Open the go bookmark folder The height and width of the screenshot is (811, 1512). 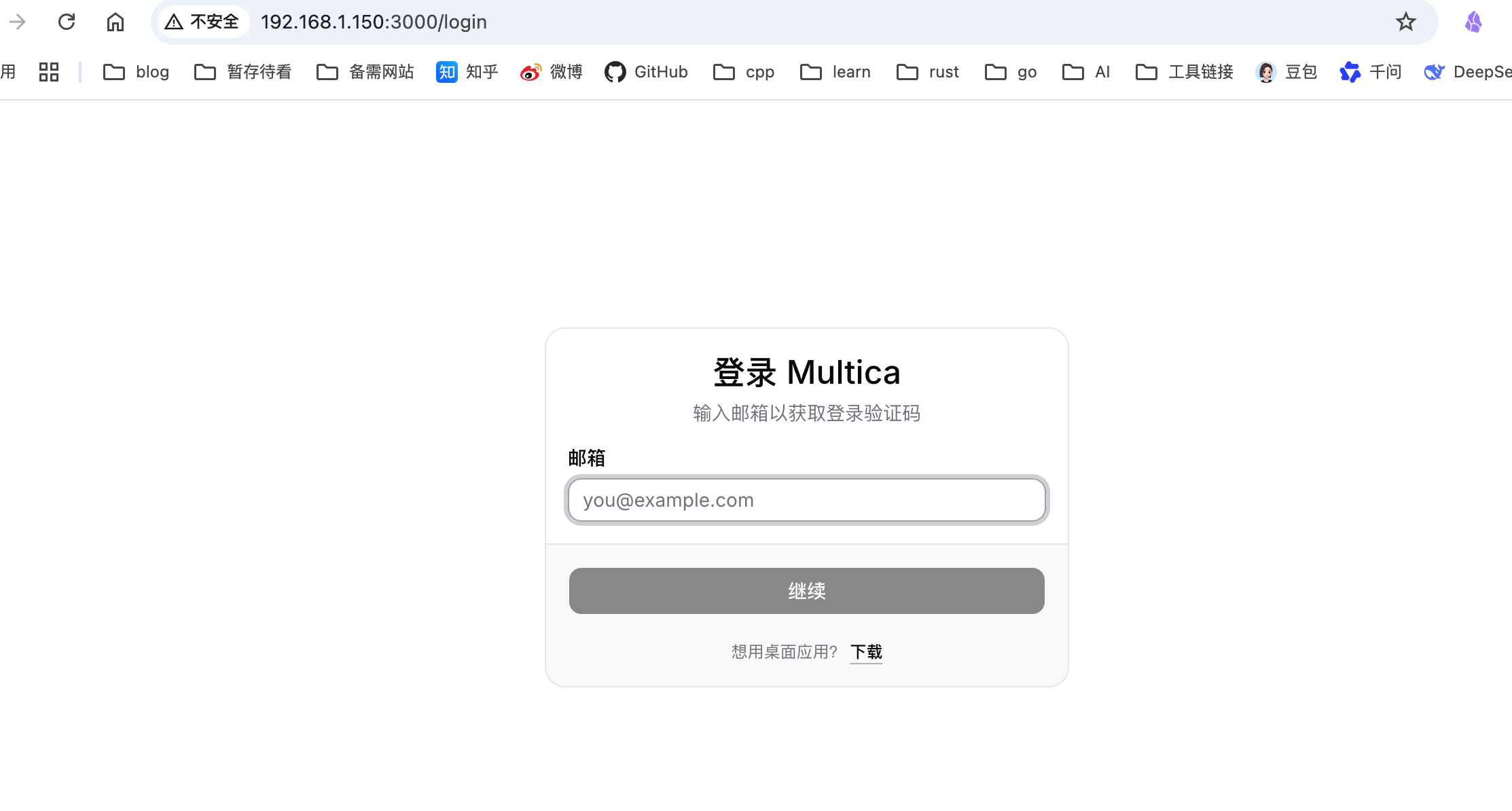tap(1010, 72)
